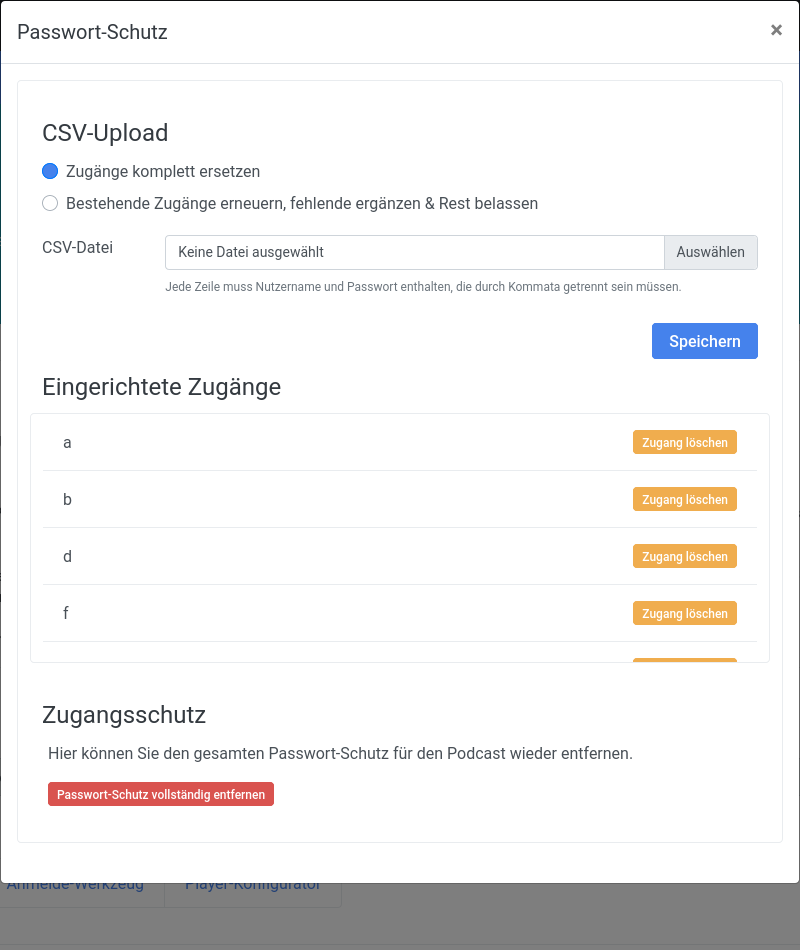Click the blue Speichern button
800x950 pixels.
(x=704, y=341)
